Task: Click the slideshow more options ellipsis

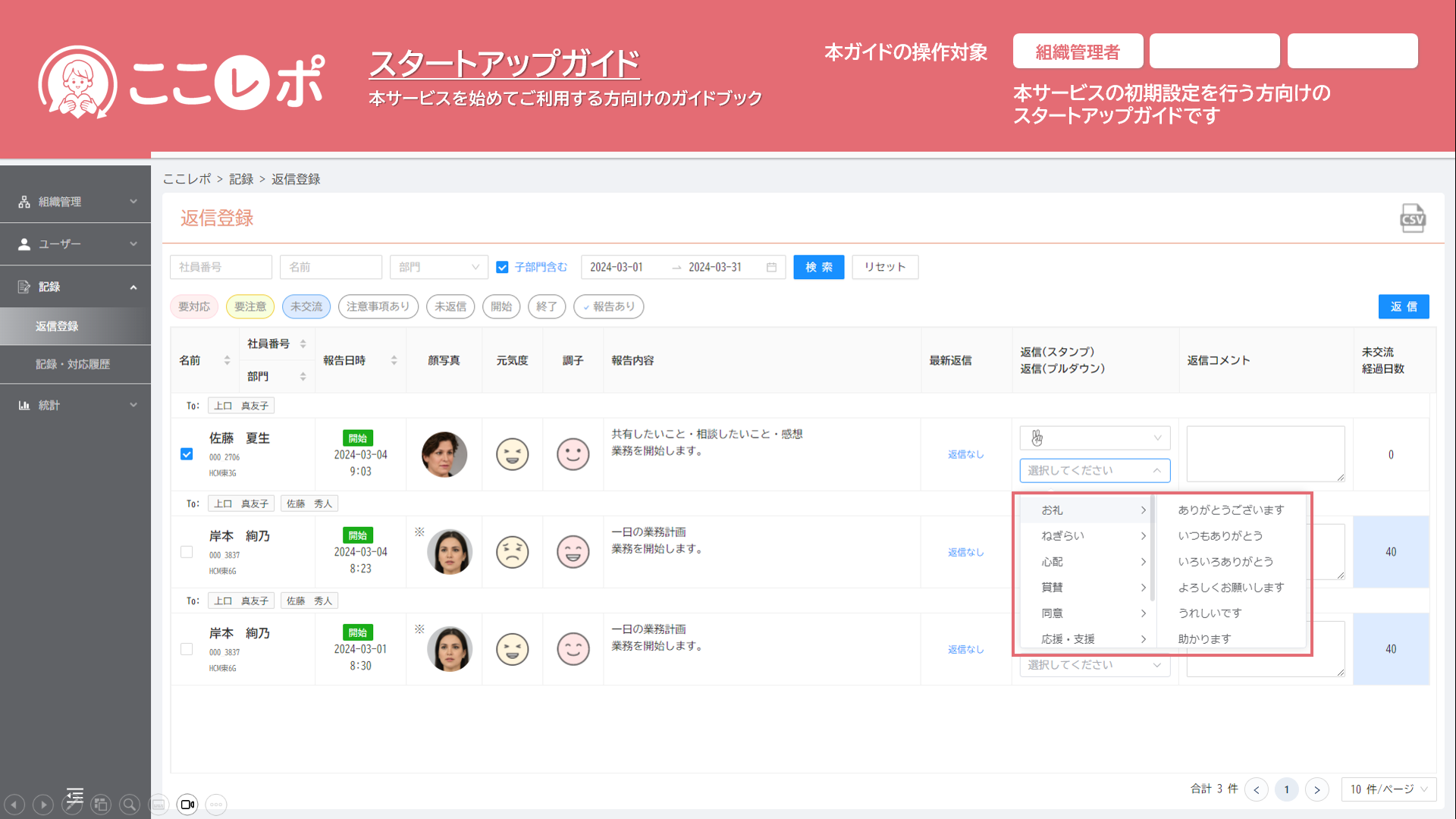Action: click(x=216, y=805)
